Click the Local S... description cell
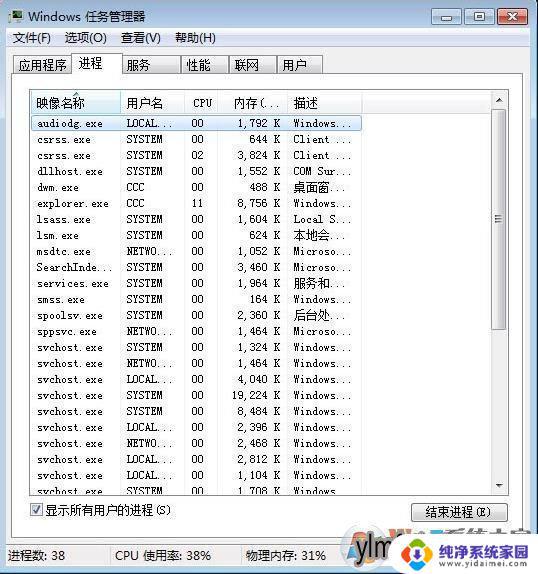 coord(322,219)
